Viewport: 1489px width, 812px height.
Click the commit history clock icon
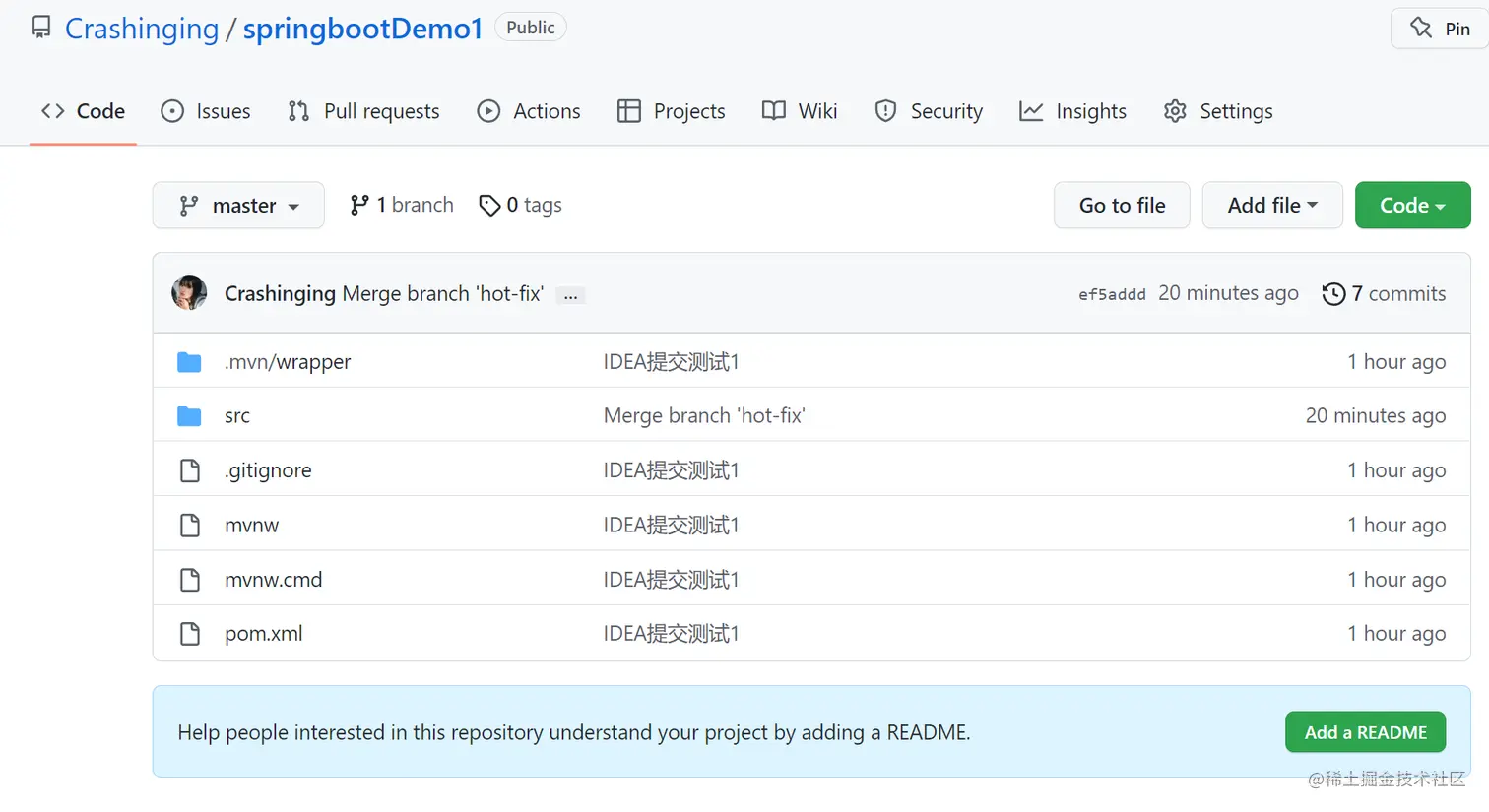pyautogui.click(x=1333, y=294)
